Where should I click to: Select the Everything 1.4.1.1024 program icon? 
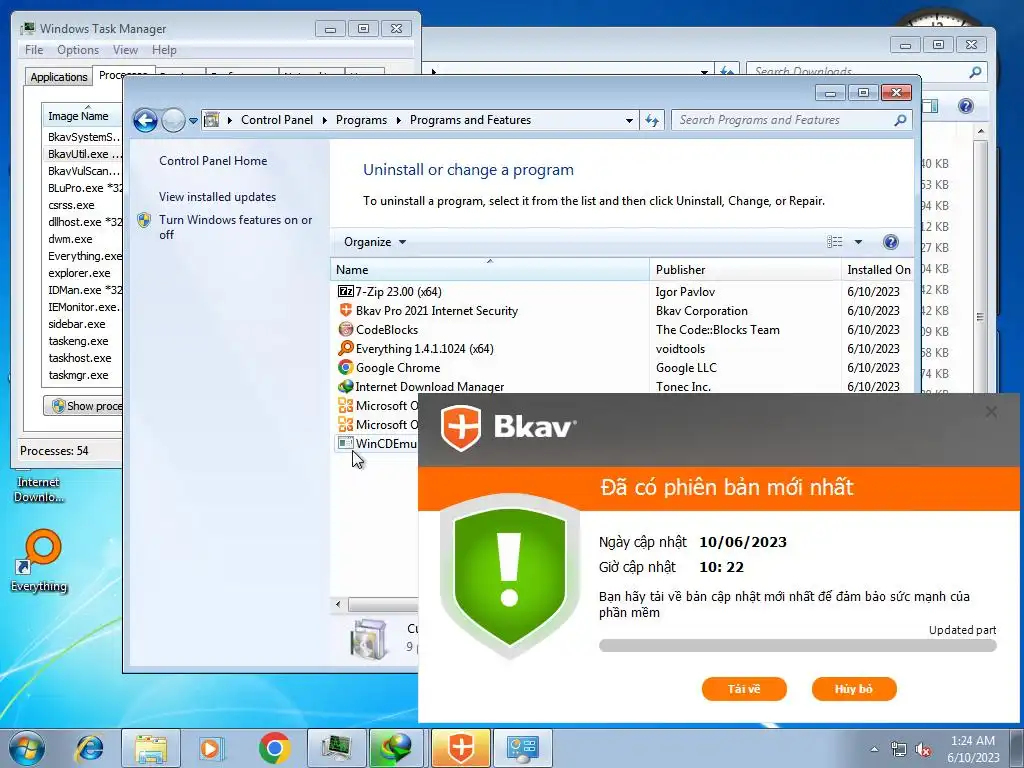point(345,348)
